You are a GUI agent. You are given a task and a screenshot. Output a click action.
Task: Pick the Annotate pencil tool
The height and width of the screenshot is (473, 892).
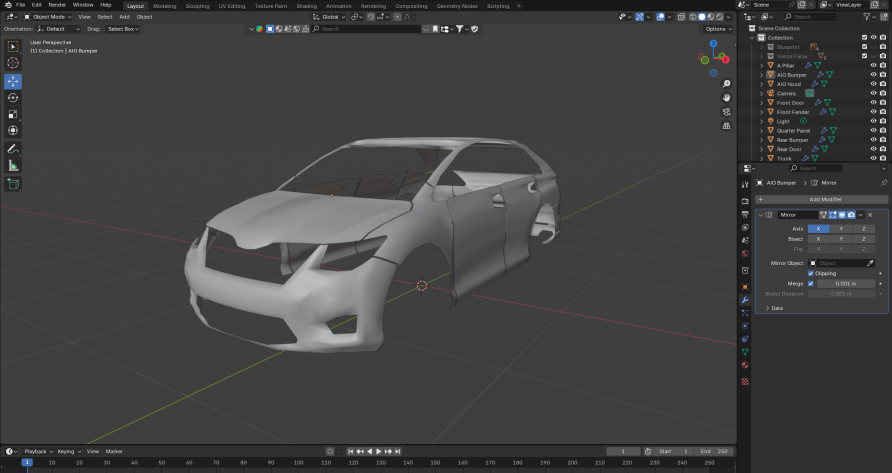click(13, 148)
